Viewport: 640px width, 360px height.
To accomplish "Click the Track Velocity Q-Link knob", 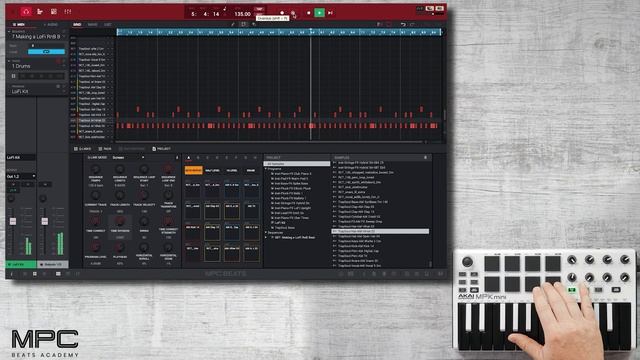I will (144, 196).
